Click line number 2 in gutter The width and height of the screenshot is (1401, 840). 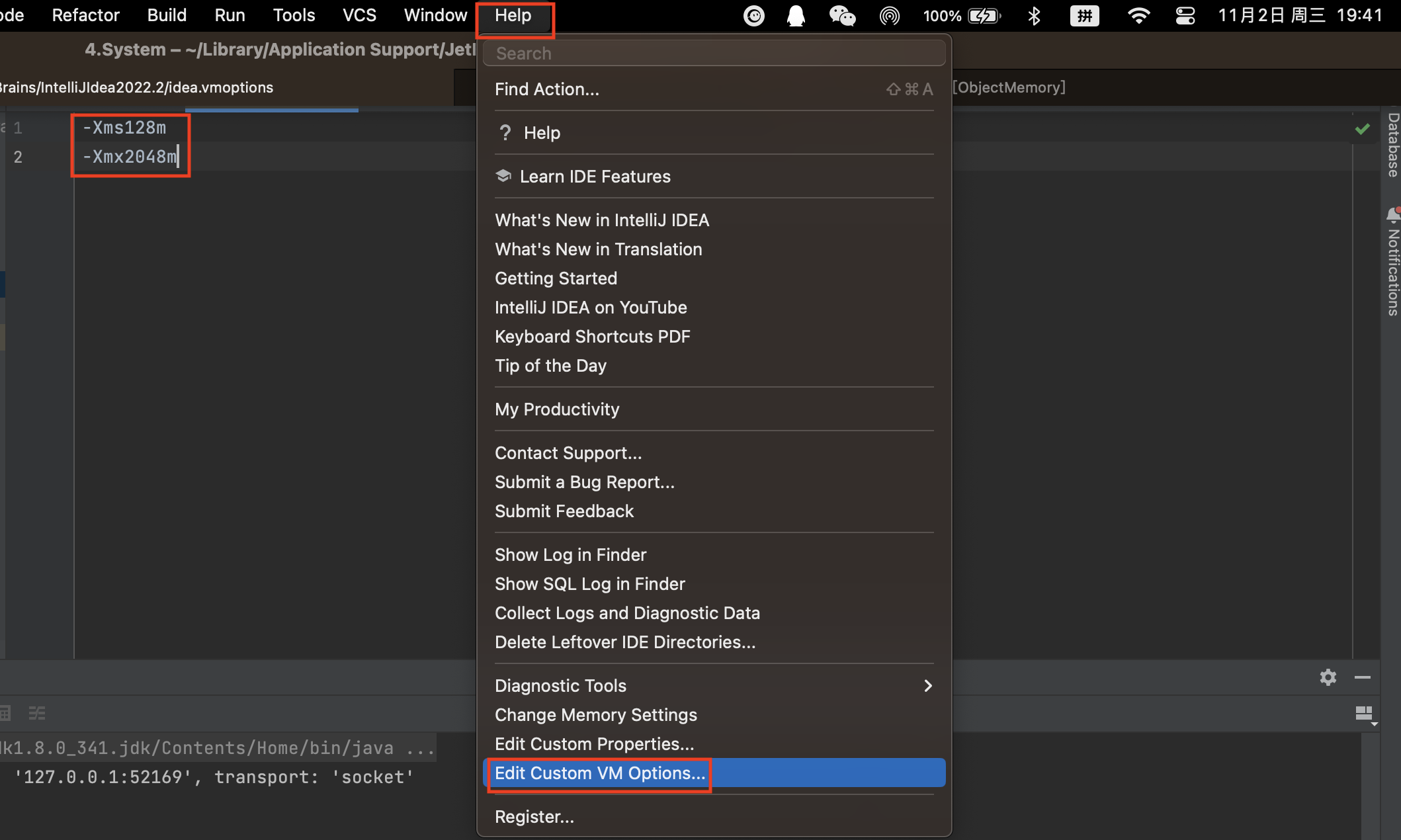pos(18,157)
